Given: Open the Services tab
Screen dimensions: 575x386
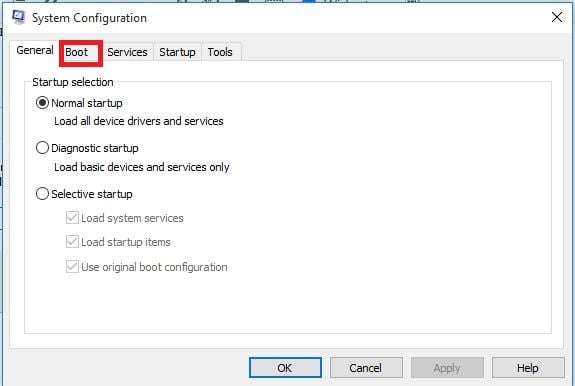Looking at the screenshot, I should point(127,52).
